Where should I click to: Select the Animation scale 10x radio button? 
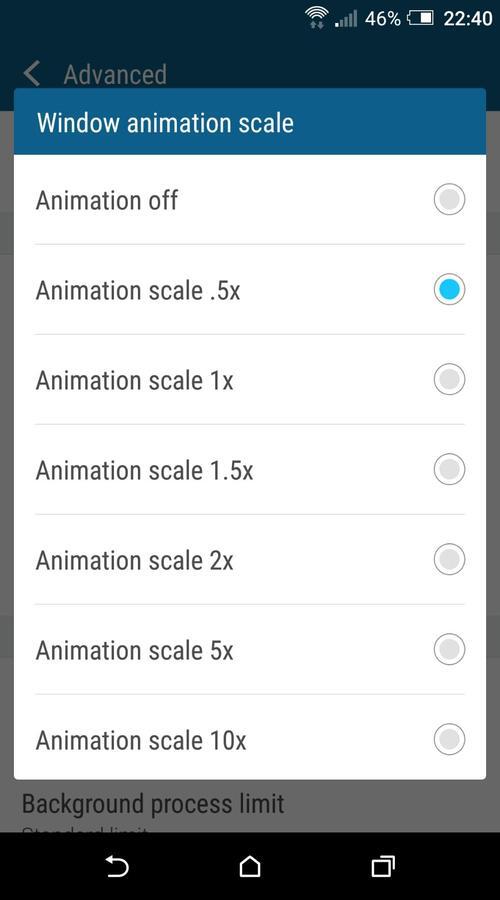[x=449, y=739]
